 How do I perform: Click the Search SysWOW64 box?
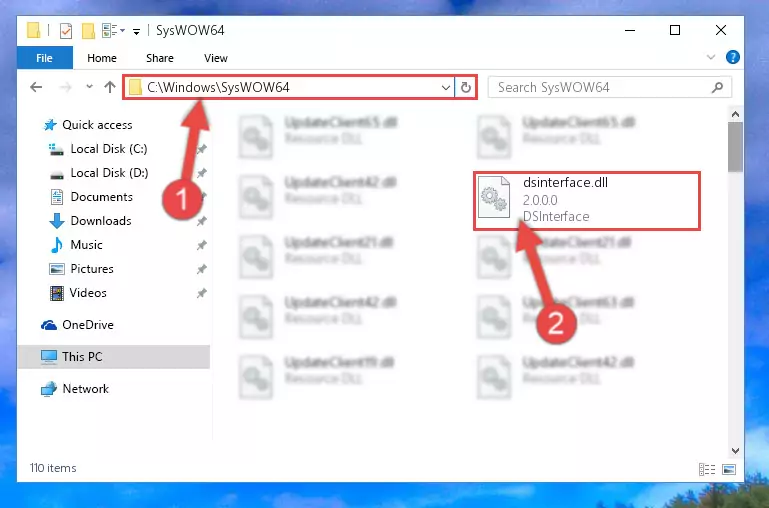tap(610, 88)
